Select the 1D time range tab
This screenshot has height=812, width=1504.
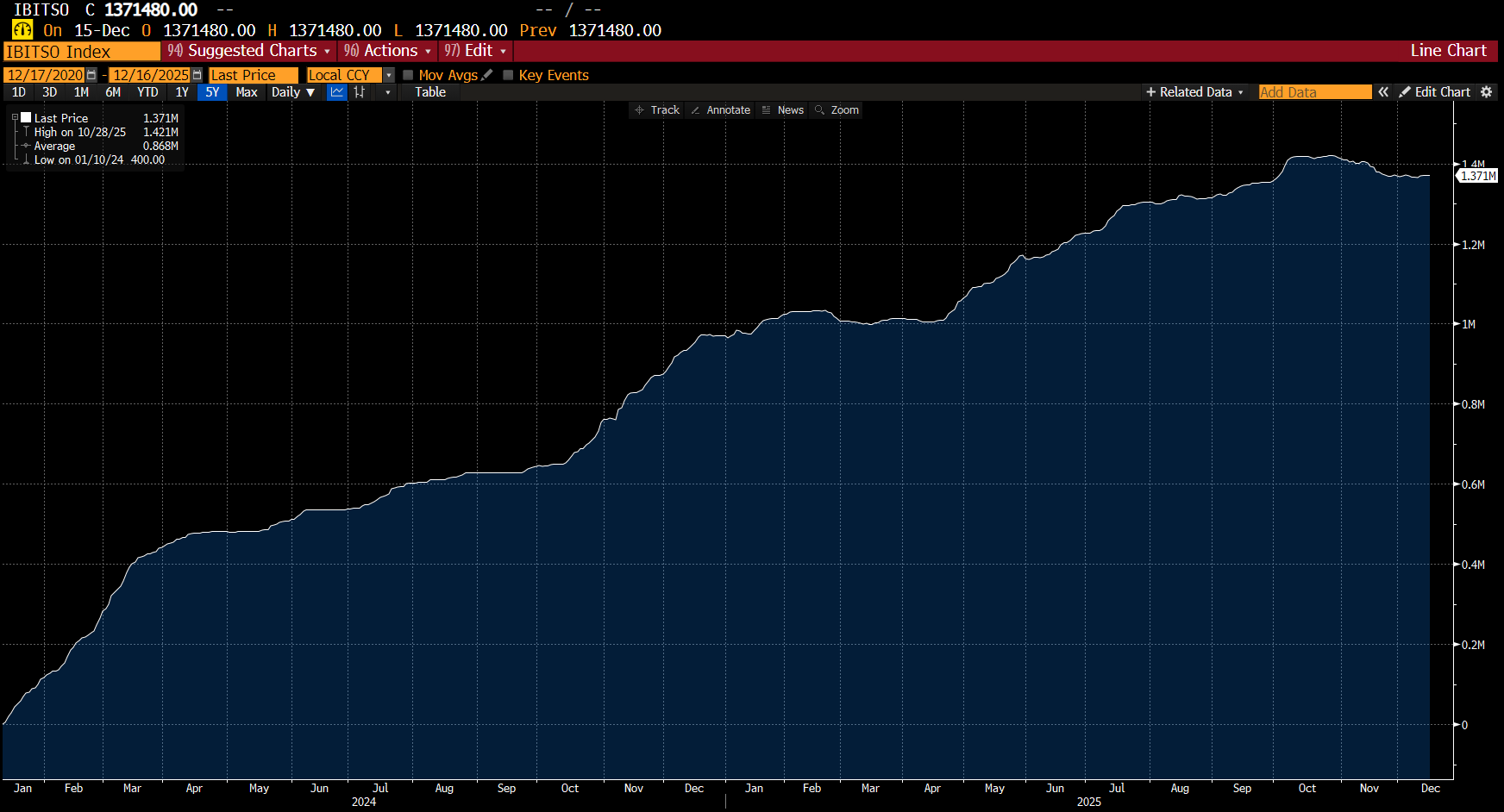click(19, 92)
